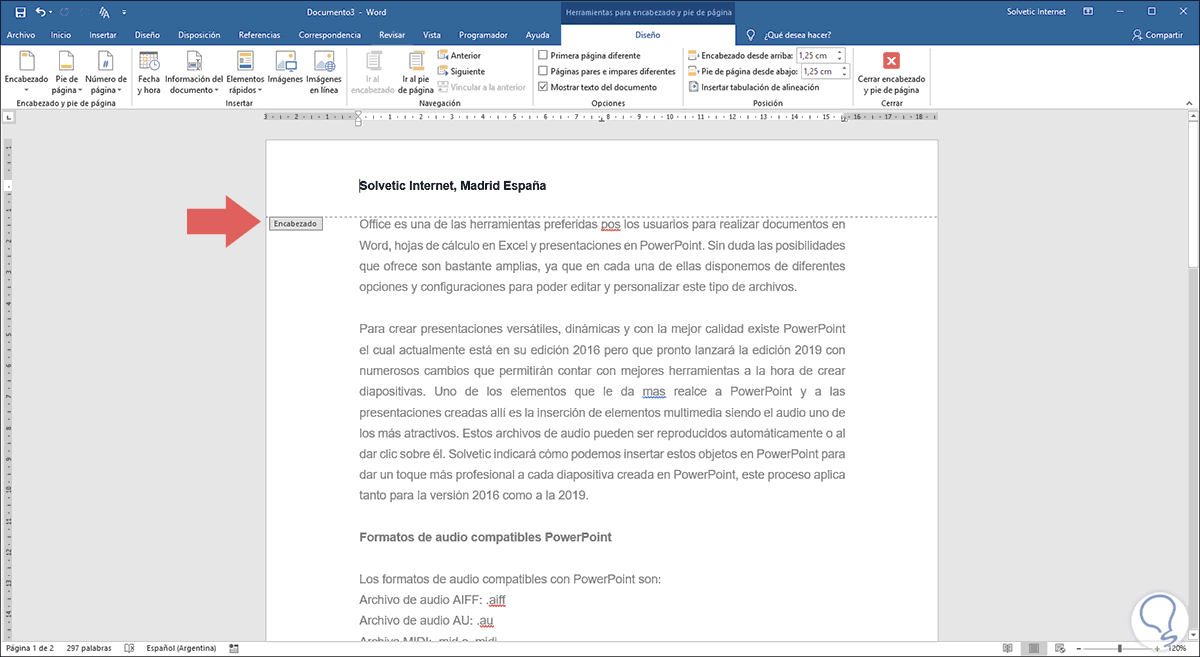Switch to Read Mode view icon
1200x657 pixels.
pyautogui.click(x=1010, y=648)
